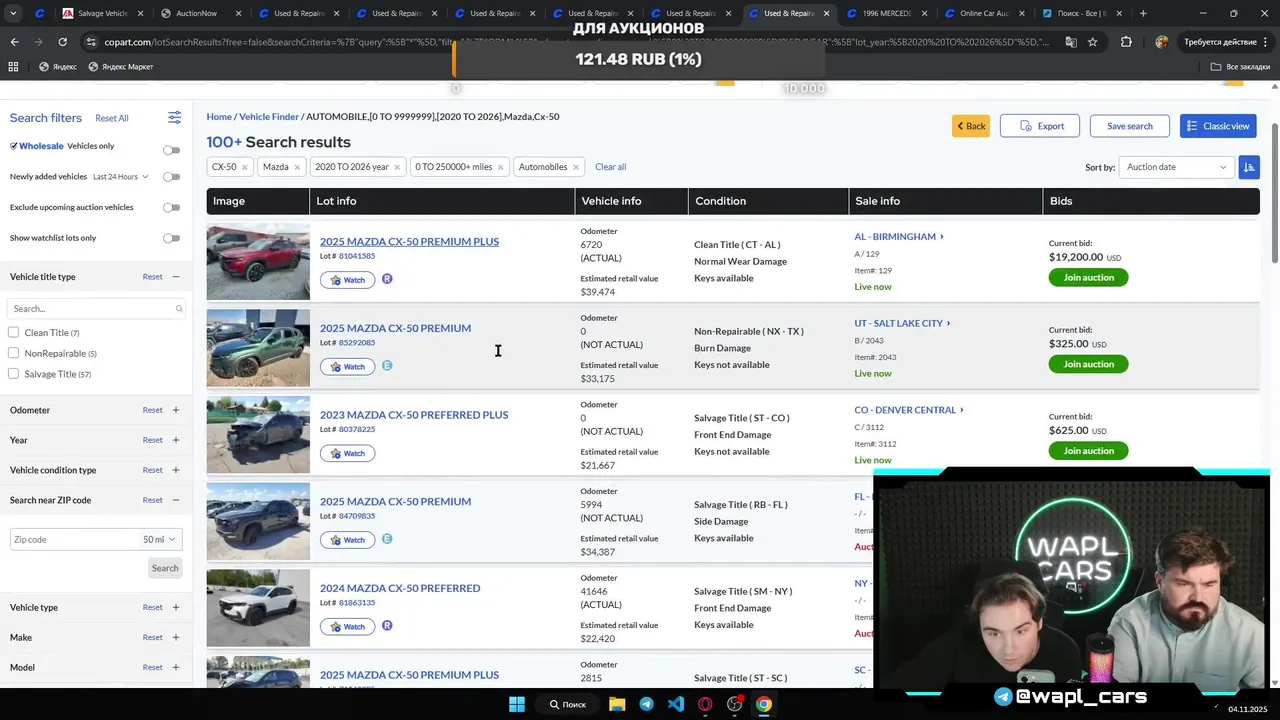Click Reset All search filters
The width and height of the screenshot is (1280, 720).
pos(112,118)
